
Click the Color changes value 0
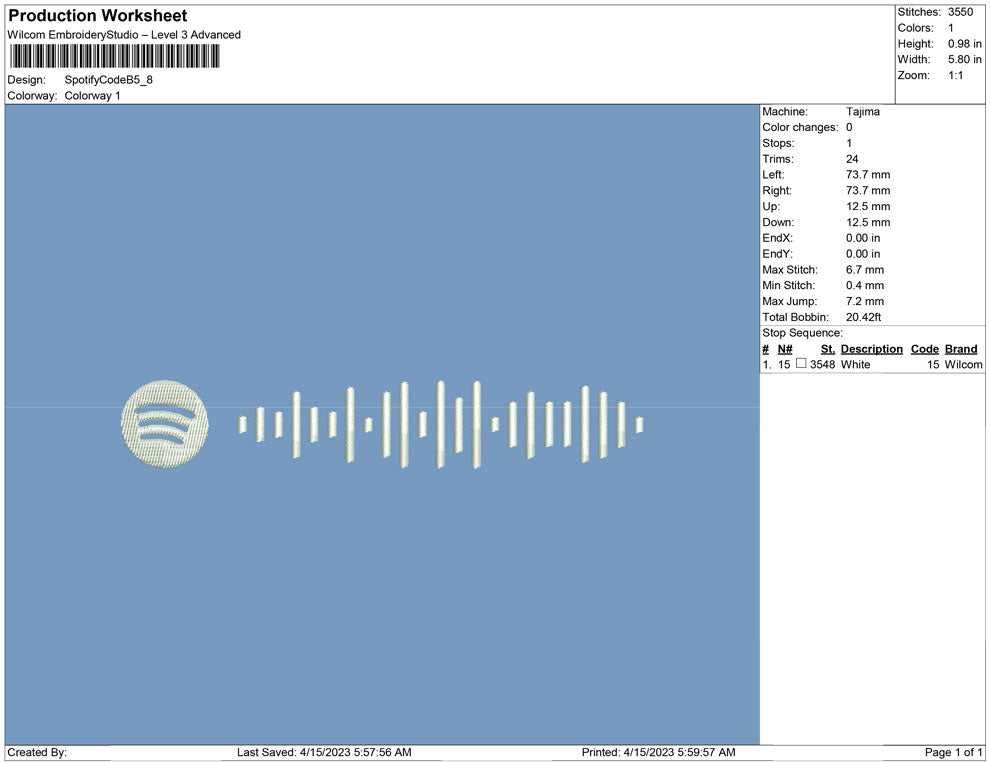point(849,128)
